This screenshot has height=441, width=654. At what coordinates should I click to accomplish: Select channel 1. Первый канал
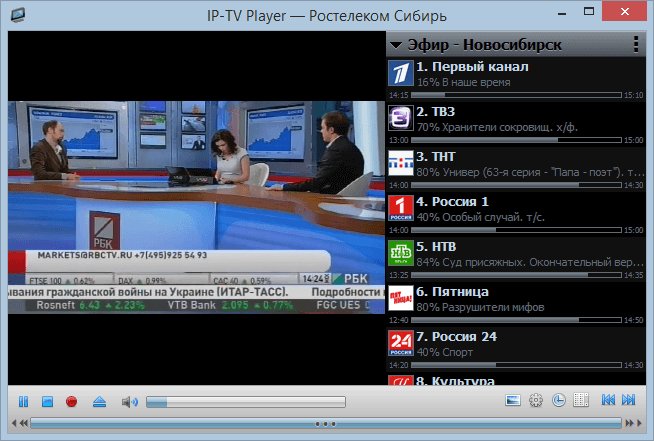516,79
